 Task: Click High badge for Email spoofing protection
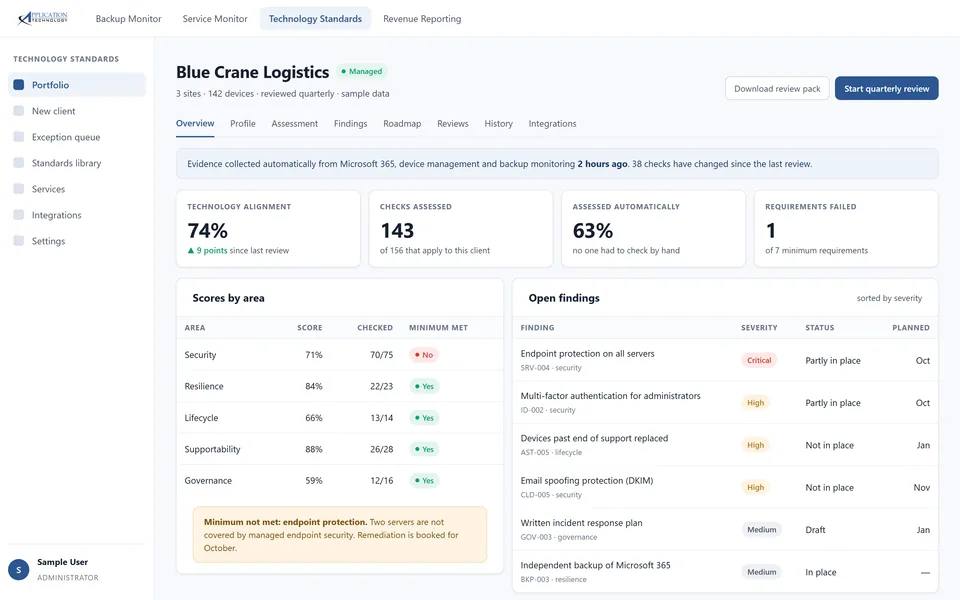click(755, 487)
